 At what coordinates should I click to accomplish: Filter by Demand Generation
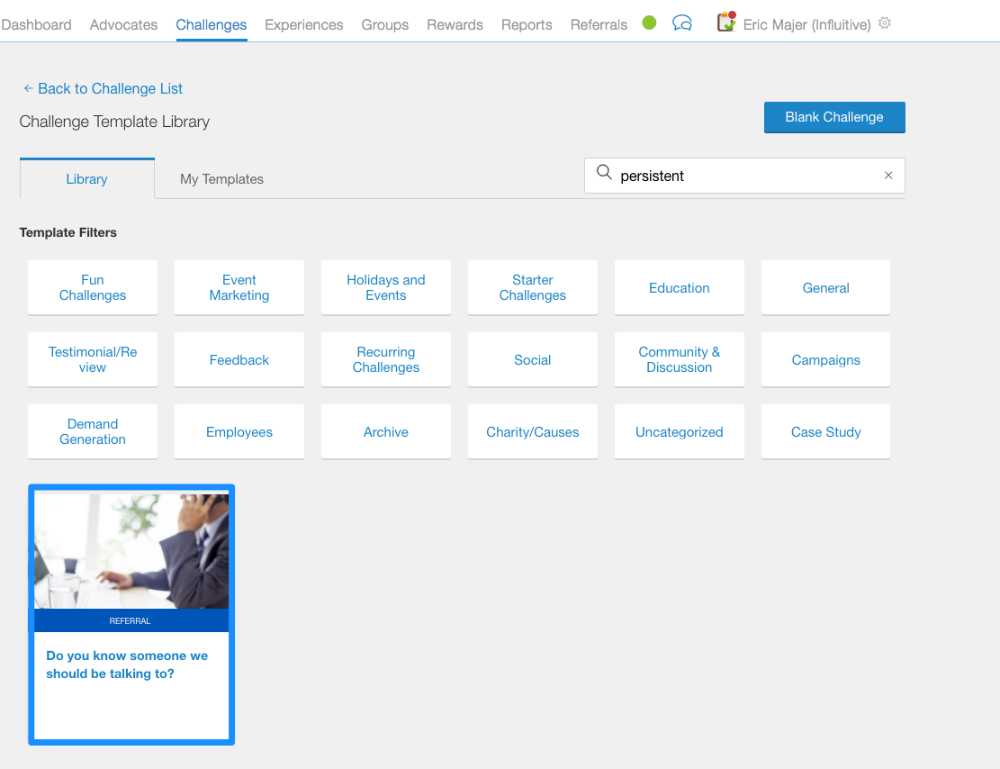tap(92, 432)
